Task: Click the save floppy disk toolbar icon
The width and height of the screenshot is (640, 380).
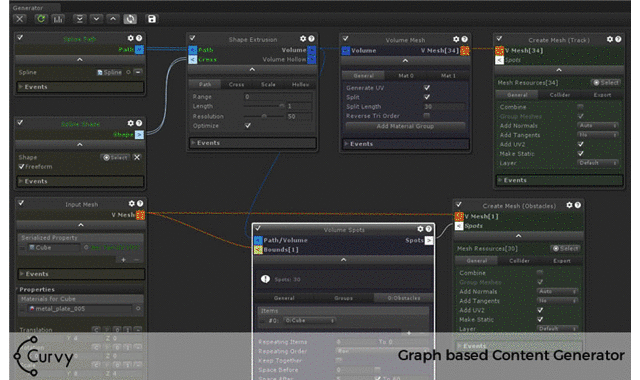Action: pyautogui.click(x=152, y=19)
